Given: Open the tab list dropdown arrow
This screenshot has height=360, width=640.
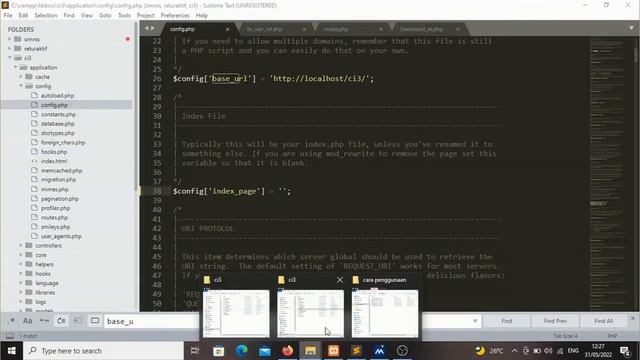Looking at the screenshot, I should [x=631, y=28].
